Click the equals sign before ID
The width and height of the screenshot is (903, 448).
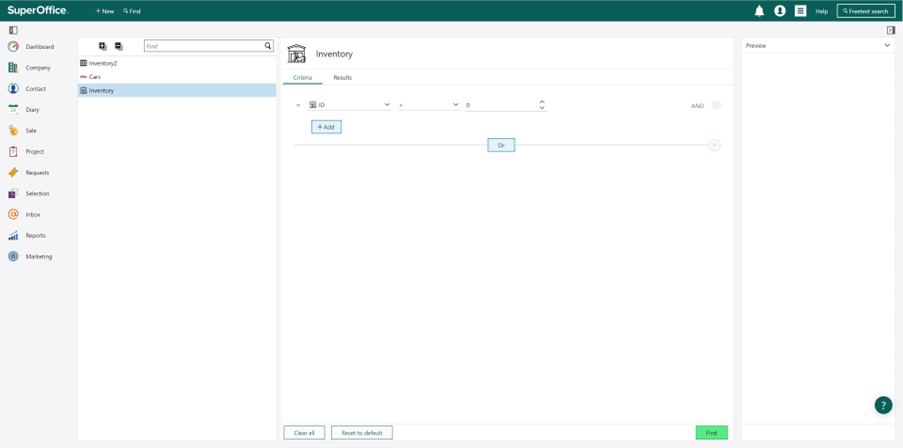click(x=298, y=105)
